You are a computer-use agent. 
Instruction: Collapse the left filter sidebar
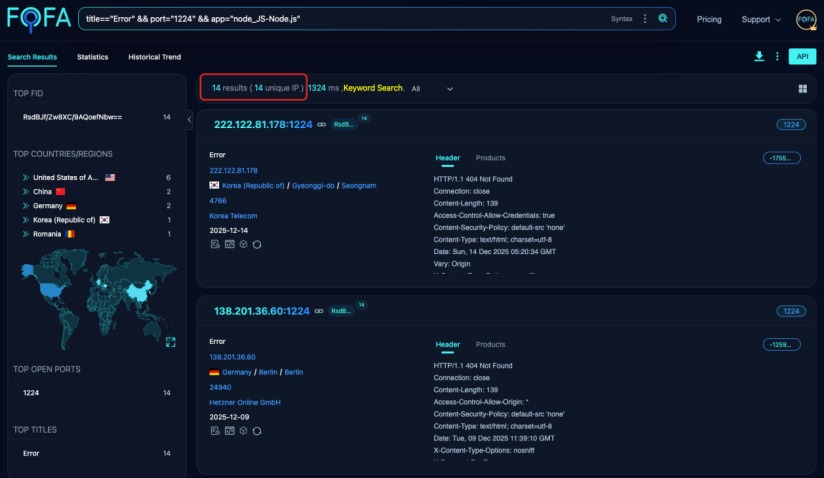click(x=190, y=119)
